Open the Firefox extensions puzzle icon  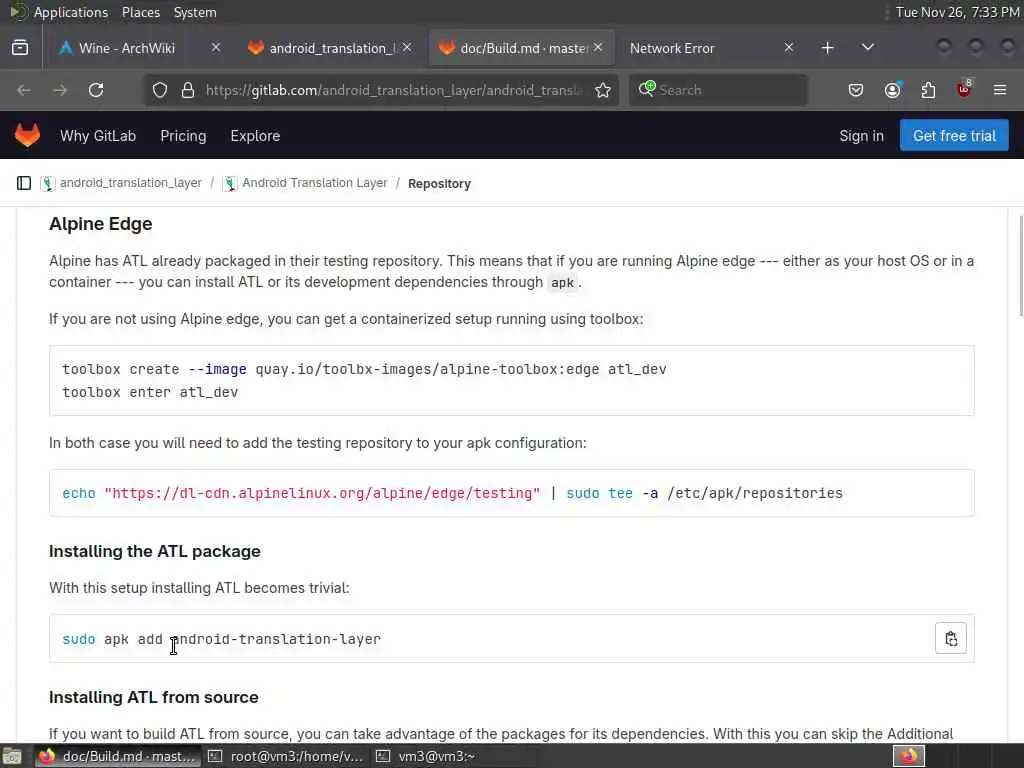click(928, 90)
